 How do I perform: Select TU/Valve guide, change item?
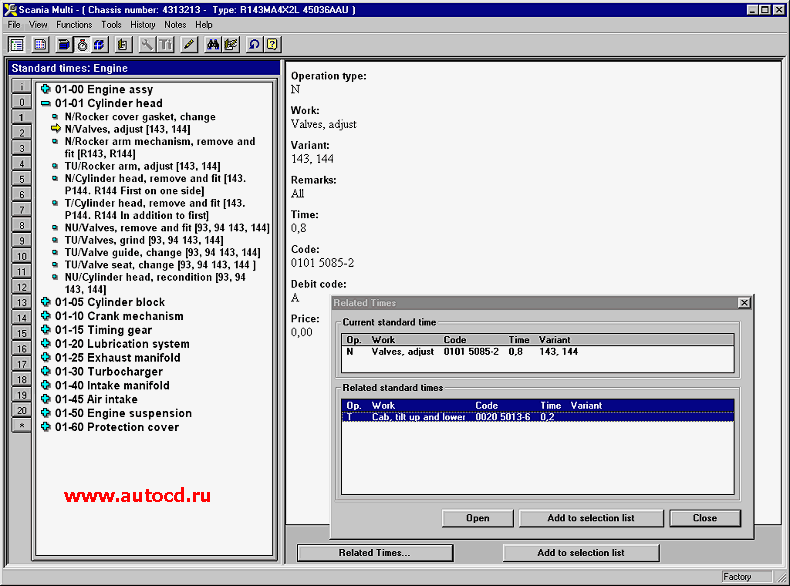(162, 252)
